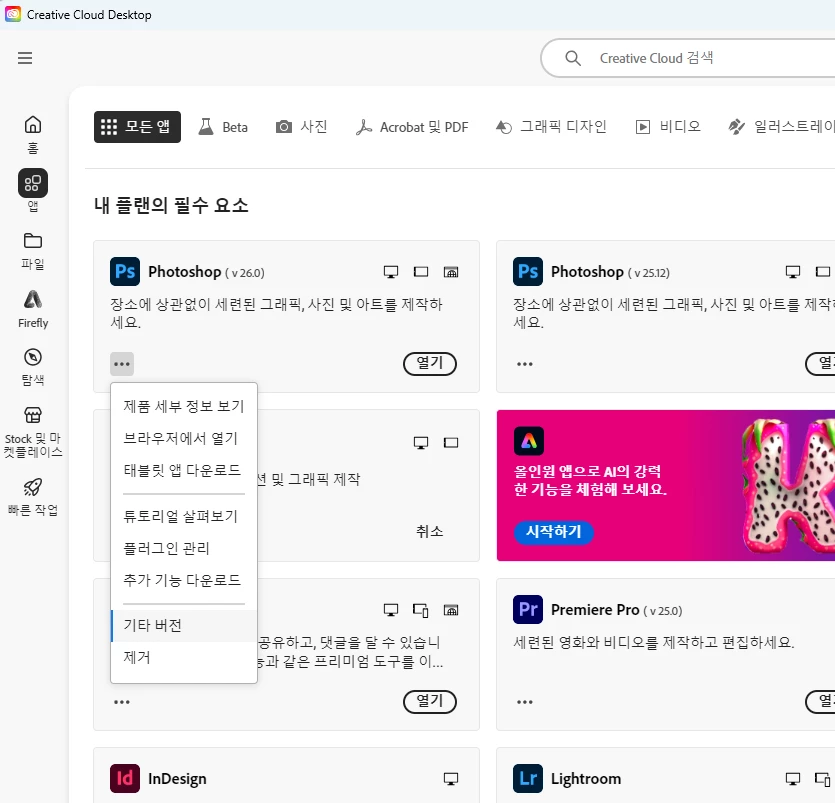This screenshot has width=835, height=803.
Task: Open Stock 및 마켓플레이스 sidebar item
Action: (x=33, y=432)
